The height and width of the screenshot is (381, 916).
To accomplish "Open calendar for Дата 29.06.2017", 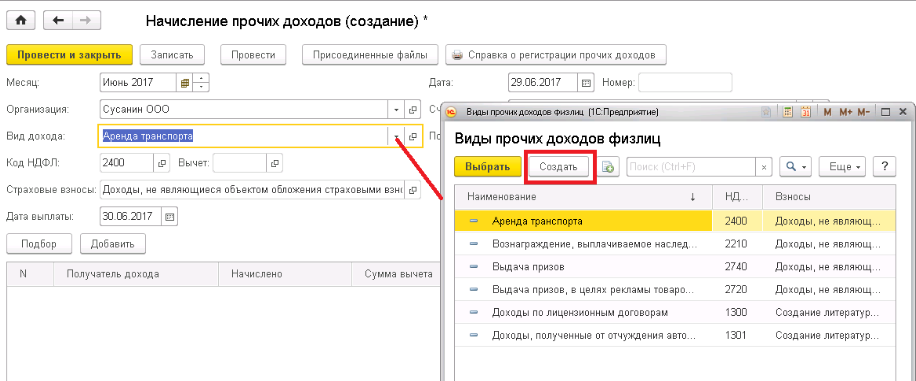I will (587, 83).
